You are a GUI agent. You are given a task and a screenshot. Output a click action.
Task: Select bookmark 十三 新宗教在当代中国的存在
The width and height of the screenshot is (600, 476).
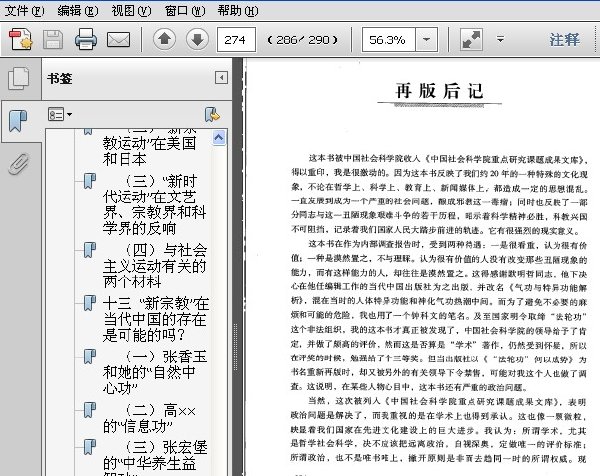pyautogui.click(x=156, y=319)
